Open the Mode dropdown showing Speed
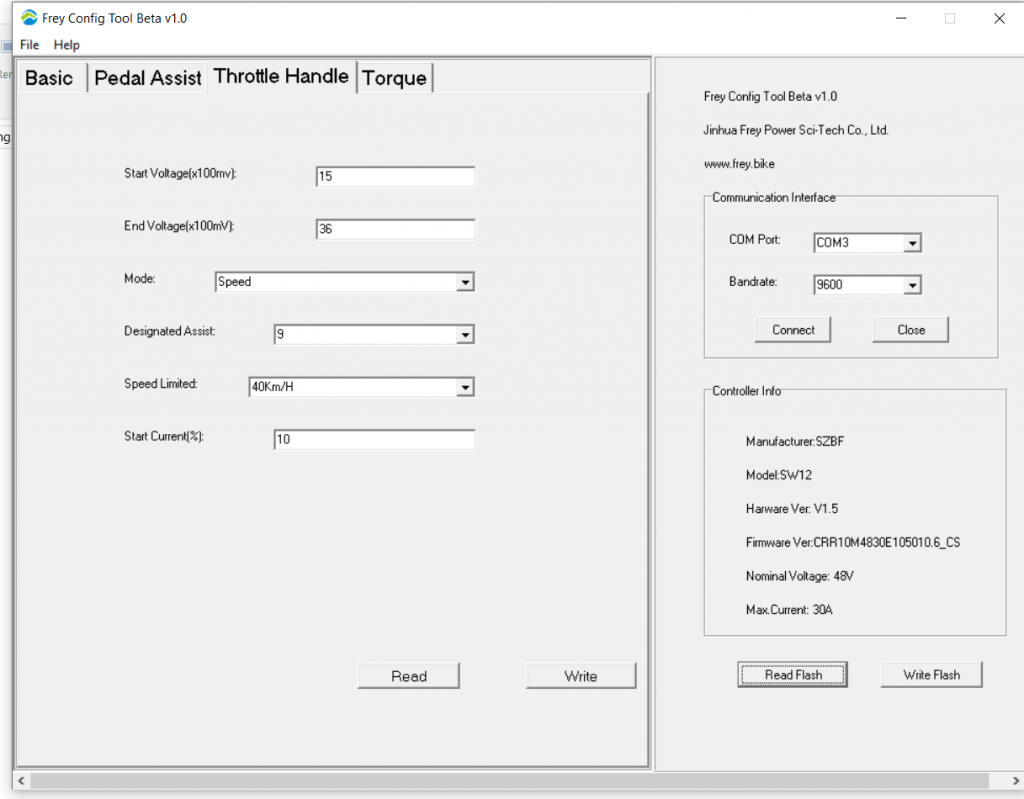 click(465, 282)
